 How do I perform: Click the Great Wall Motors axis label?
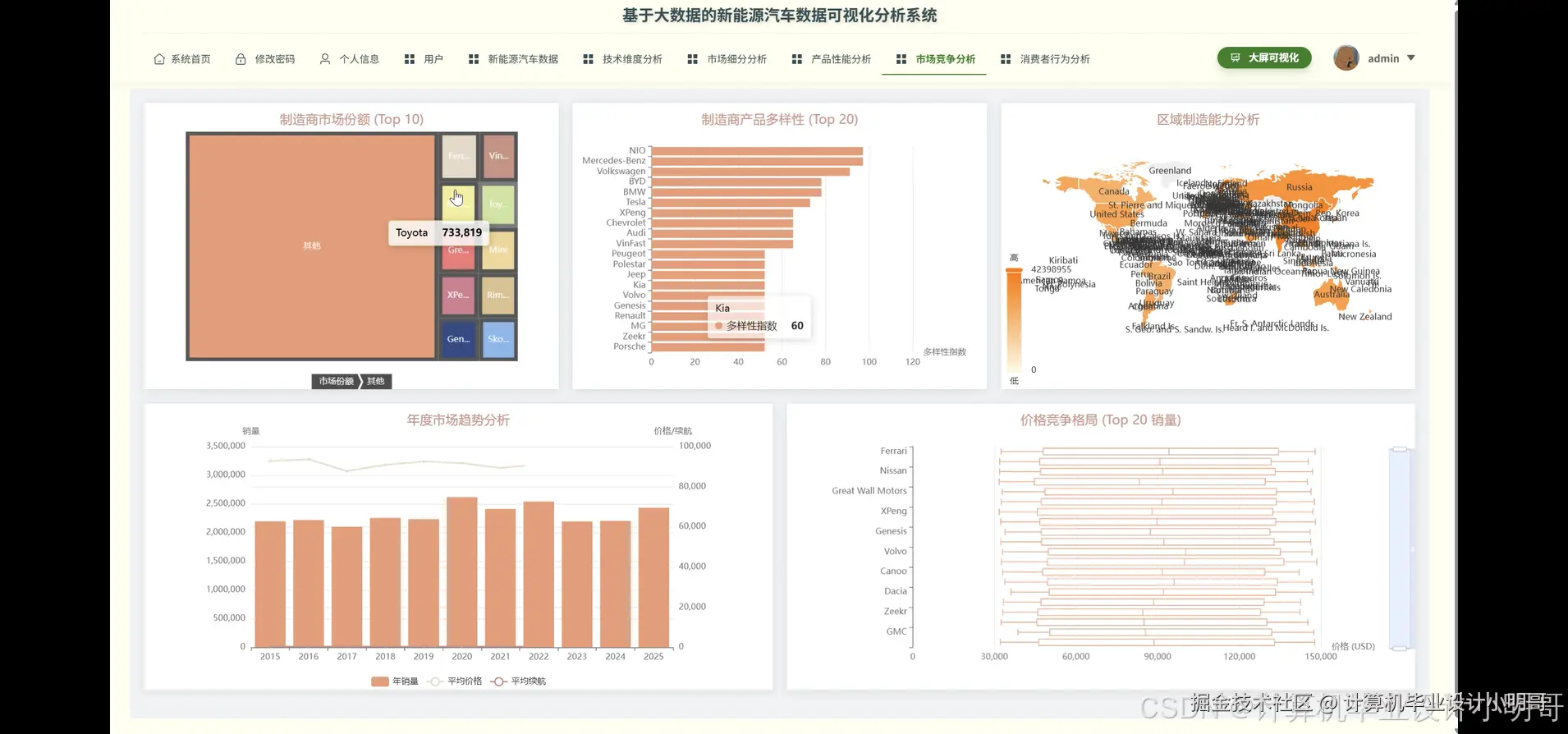[x=869, y=491]
